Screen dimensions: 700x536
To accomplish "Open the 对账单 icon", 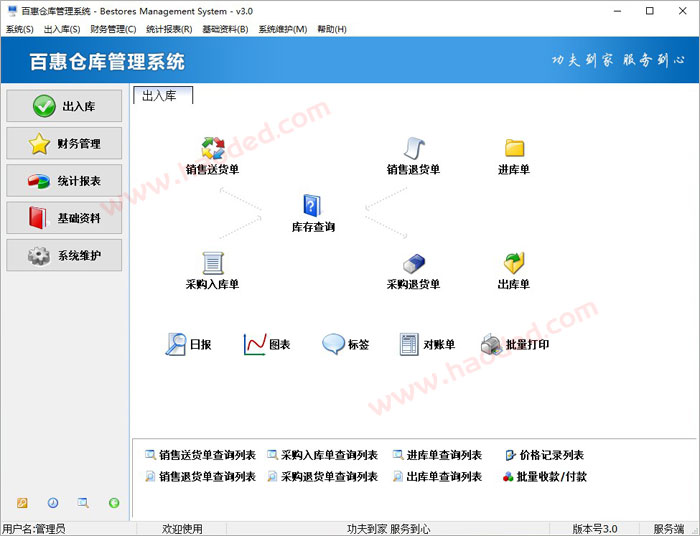I will [409, 344].
